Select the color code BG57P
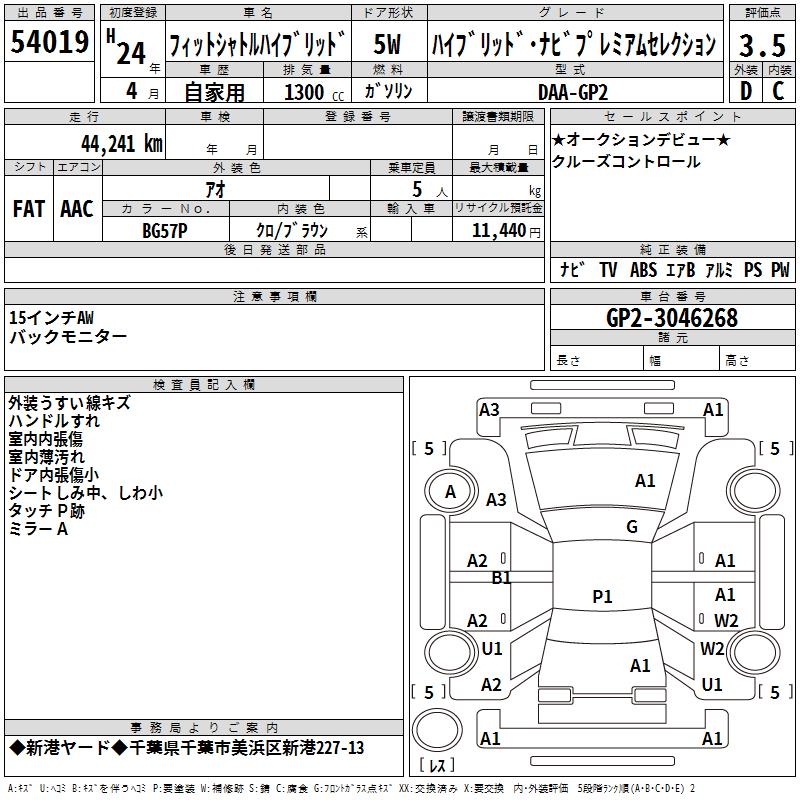Screen dimensions: 800x800 [x=166, y=229]
